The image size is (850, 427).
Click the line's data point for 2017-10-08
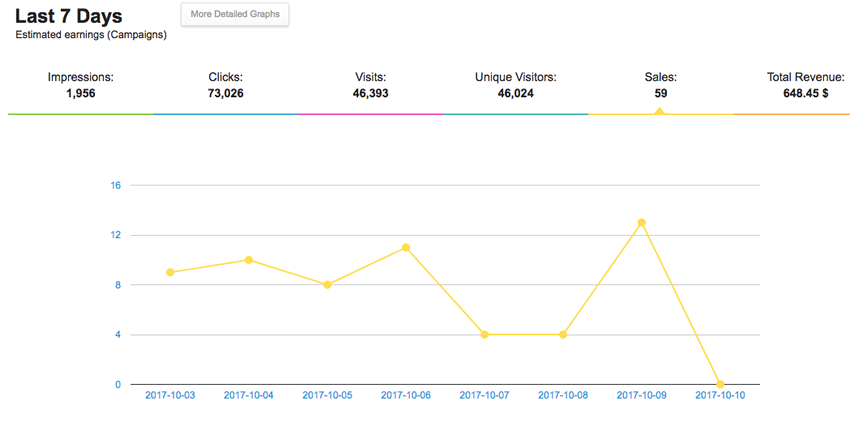point(563,335)
